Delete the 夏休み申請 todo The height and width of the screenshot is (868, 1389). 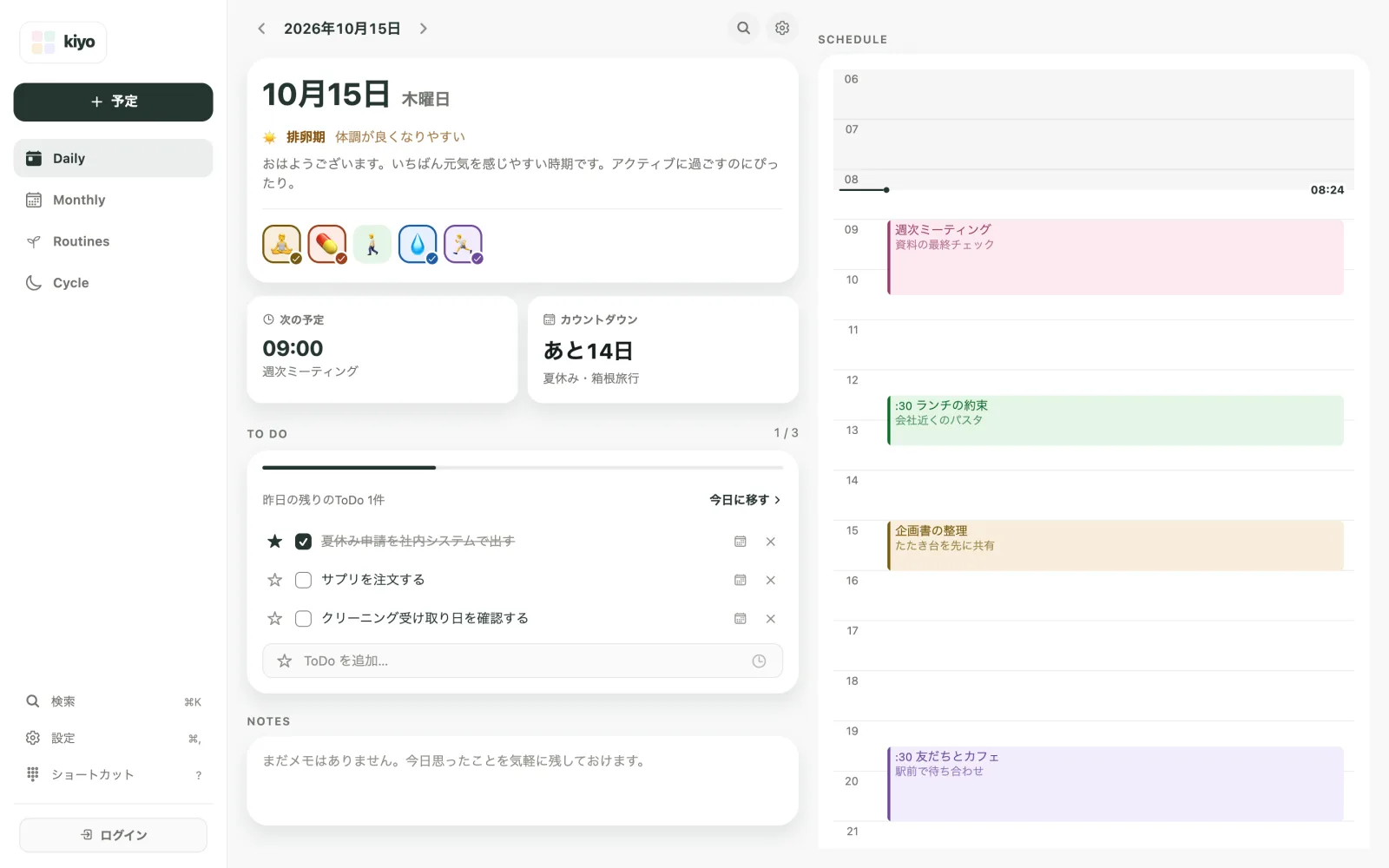[x=771, y=542]
